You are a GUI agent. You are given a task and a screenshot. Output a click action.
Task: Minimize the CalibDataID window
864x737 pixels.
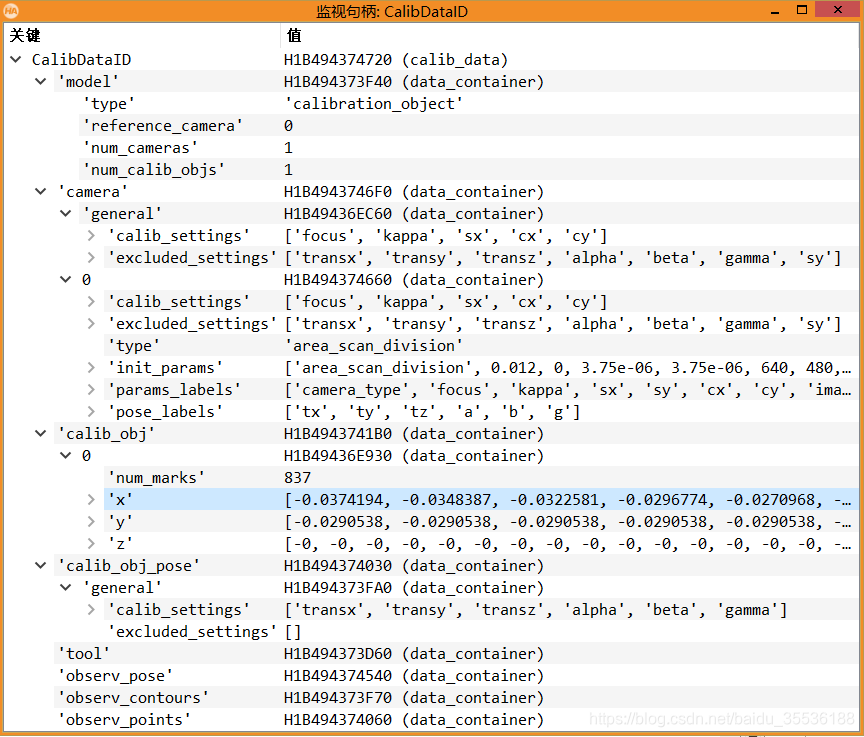pos(775,10)
